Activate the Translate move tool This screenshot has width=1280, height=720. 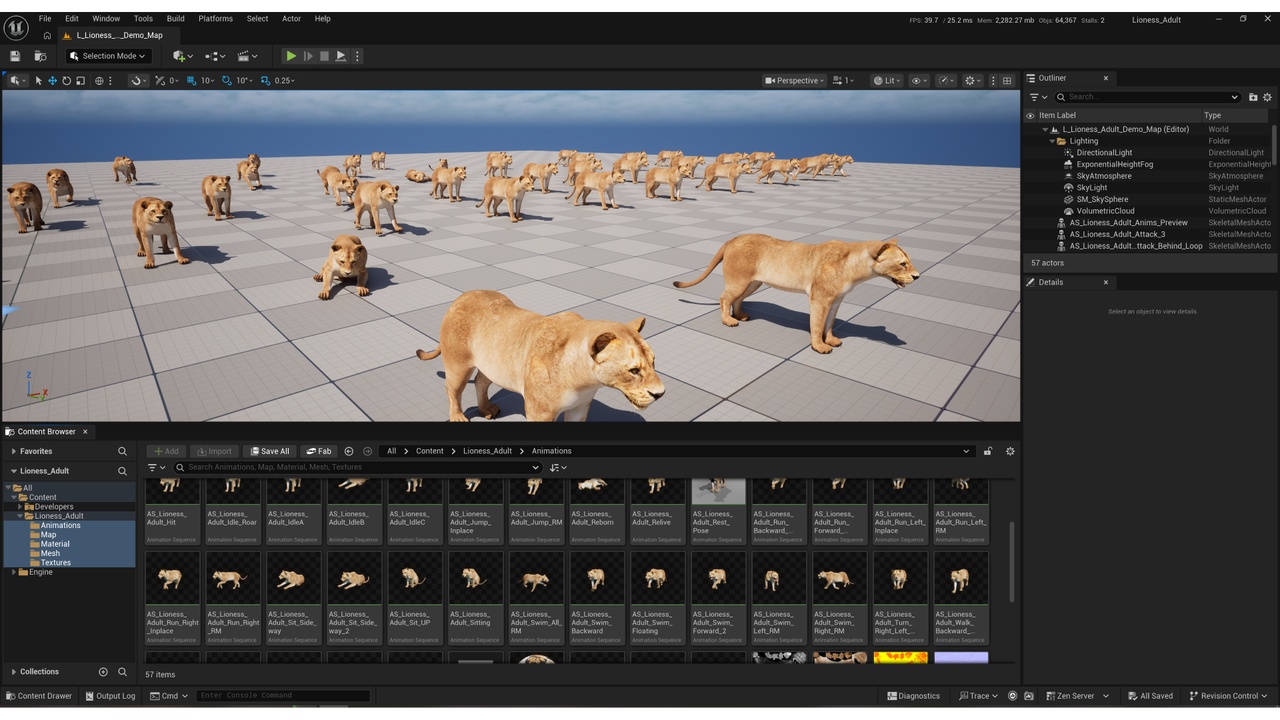(x=52, y=80)
